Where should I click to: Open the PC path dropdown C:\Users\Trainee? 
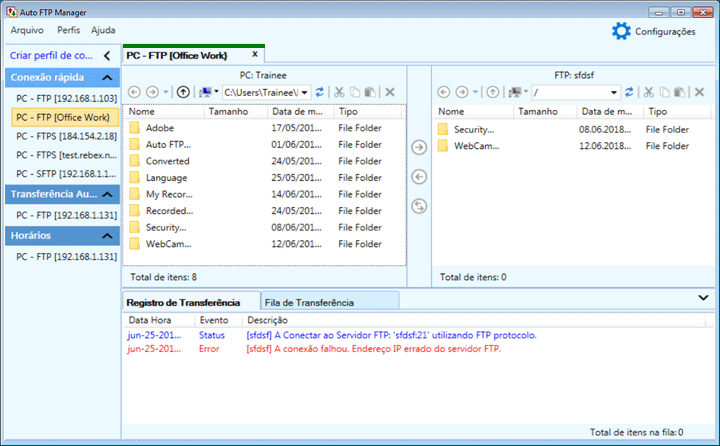306,92
